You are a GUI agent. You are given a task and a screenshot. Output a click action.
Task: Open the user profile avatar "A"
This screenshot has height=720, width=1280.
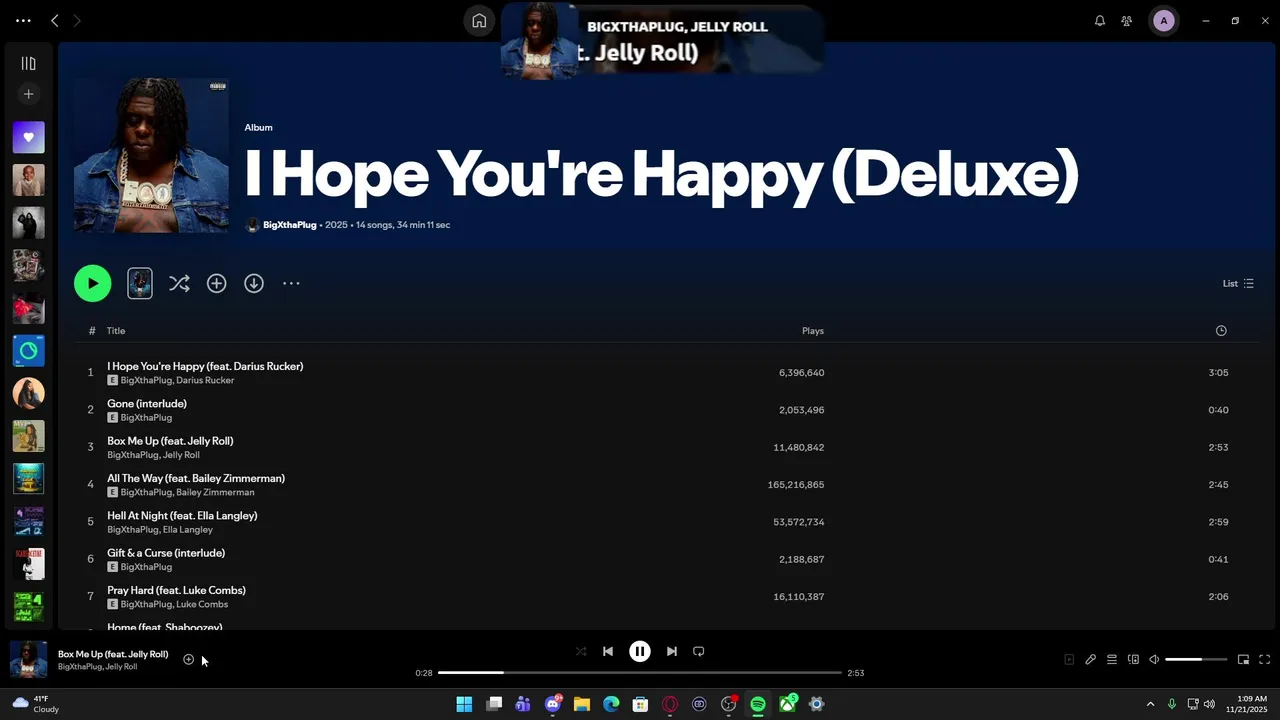(1163, 20)
